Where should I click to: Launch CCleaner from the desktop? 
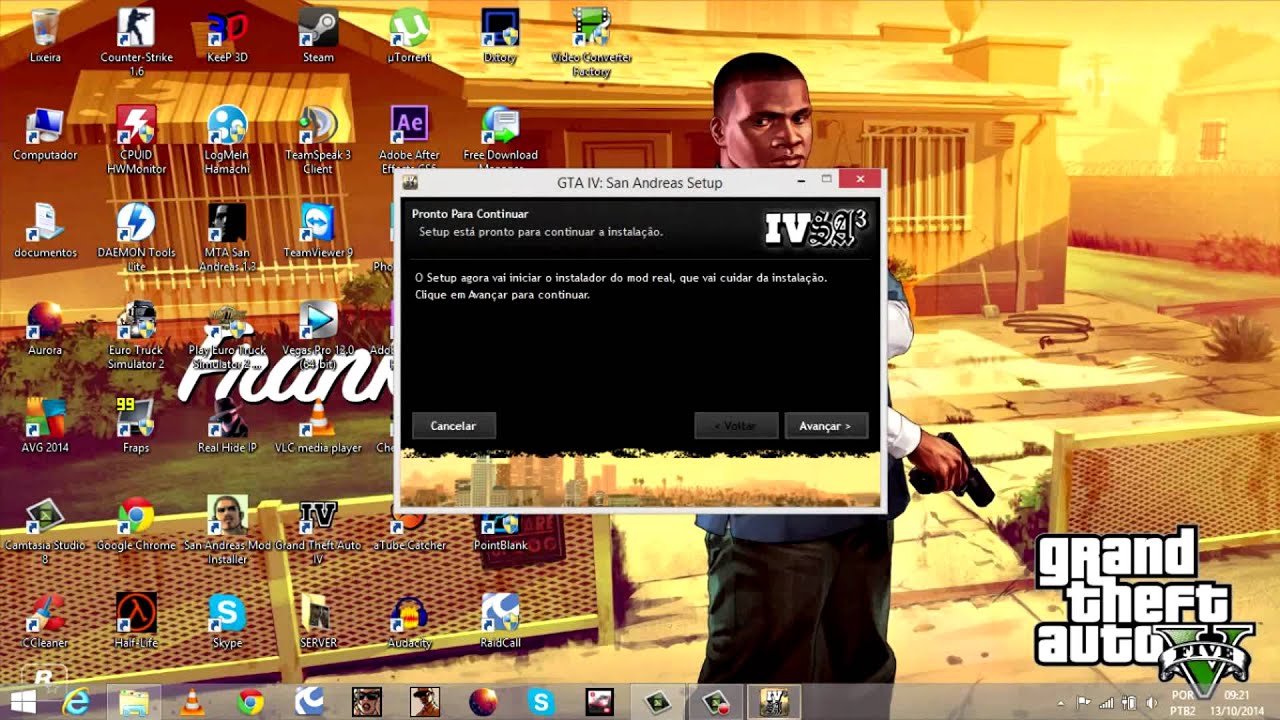(x=45, y=622)
